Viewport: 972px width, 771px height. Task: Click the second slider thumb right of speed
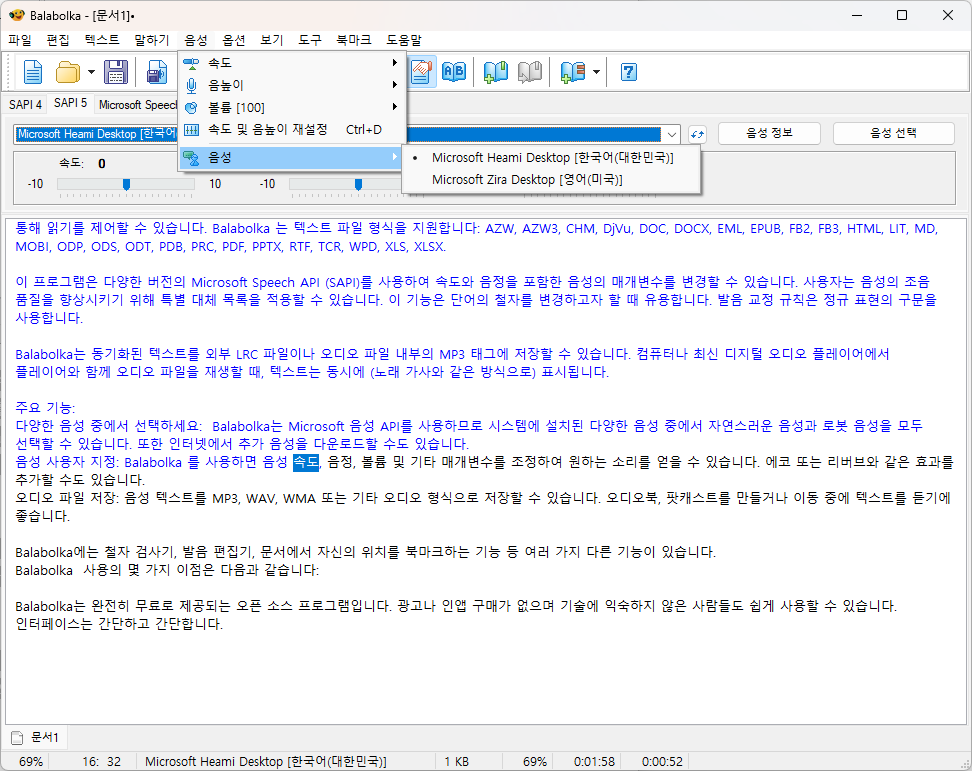pyautogui.click(x=358, y=184)
